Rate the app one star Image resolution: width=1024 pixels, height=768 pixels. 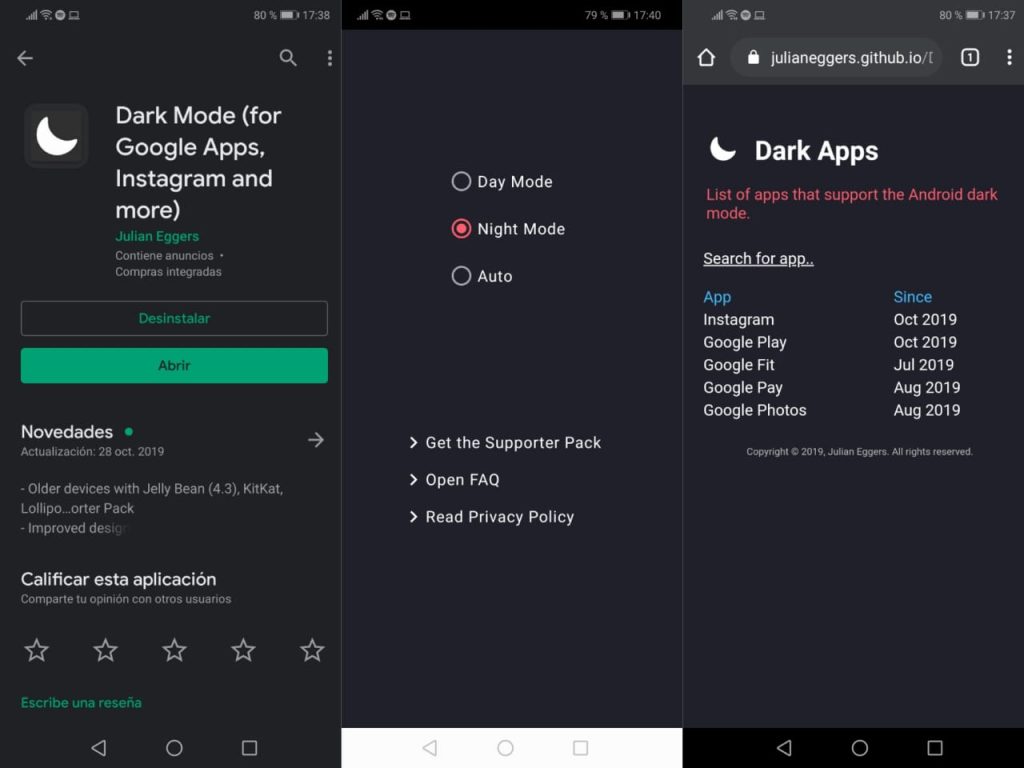[x=37, y=650]
